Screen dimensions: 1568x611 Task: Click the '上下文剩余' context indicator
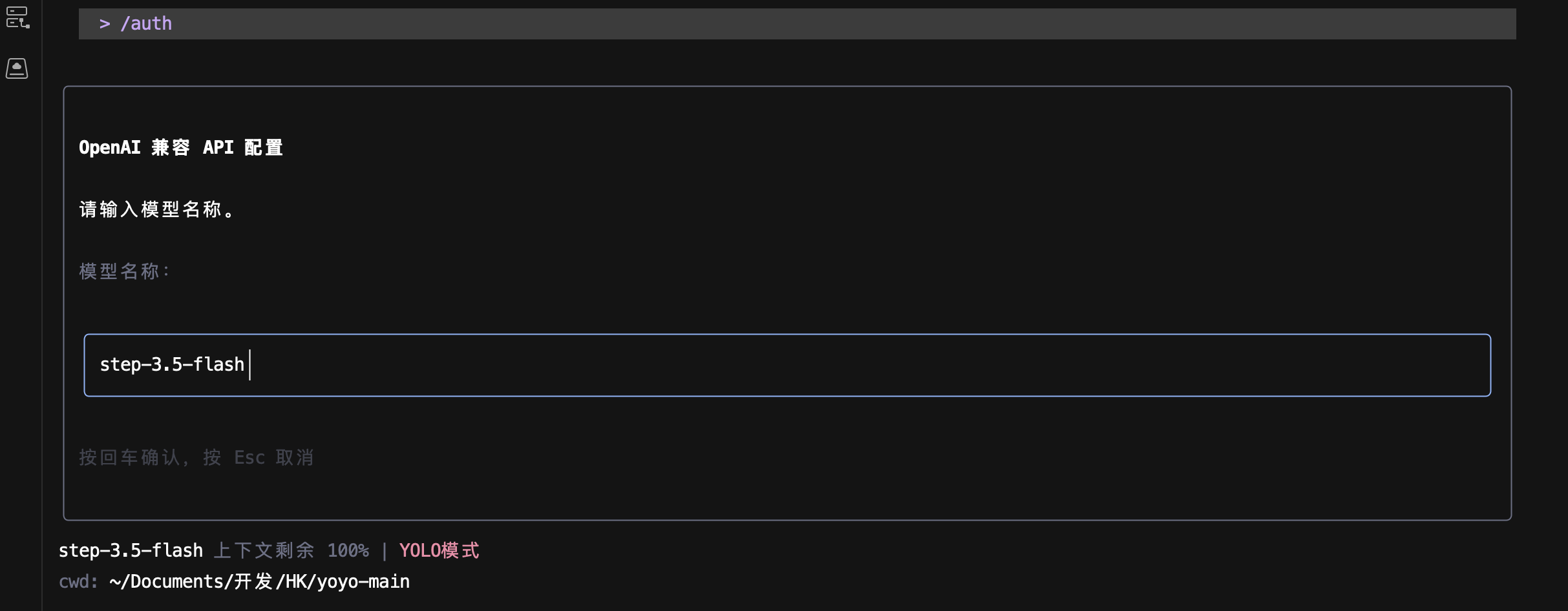tap(264, 551)
